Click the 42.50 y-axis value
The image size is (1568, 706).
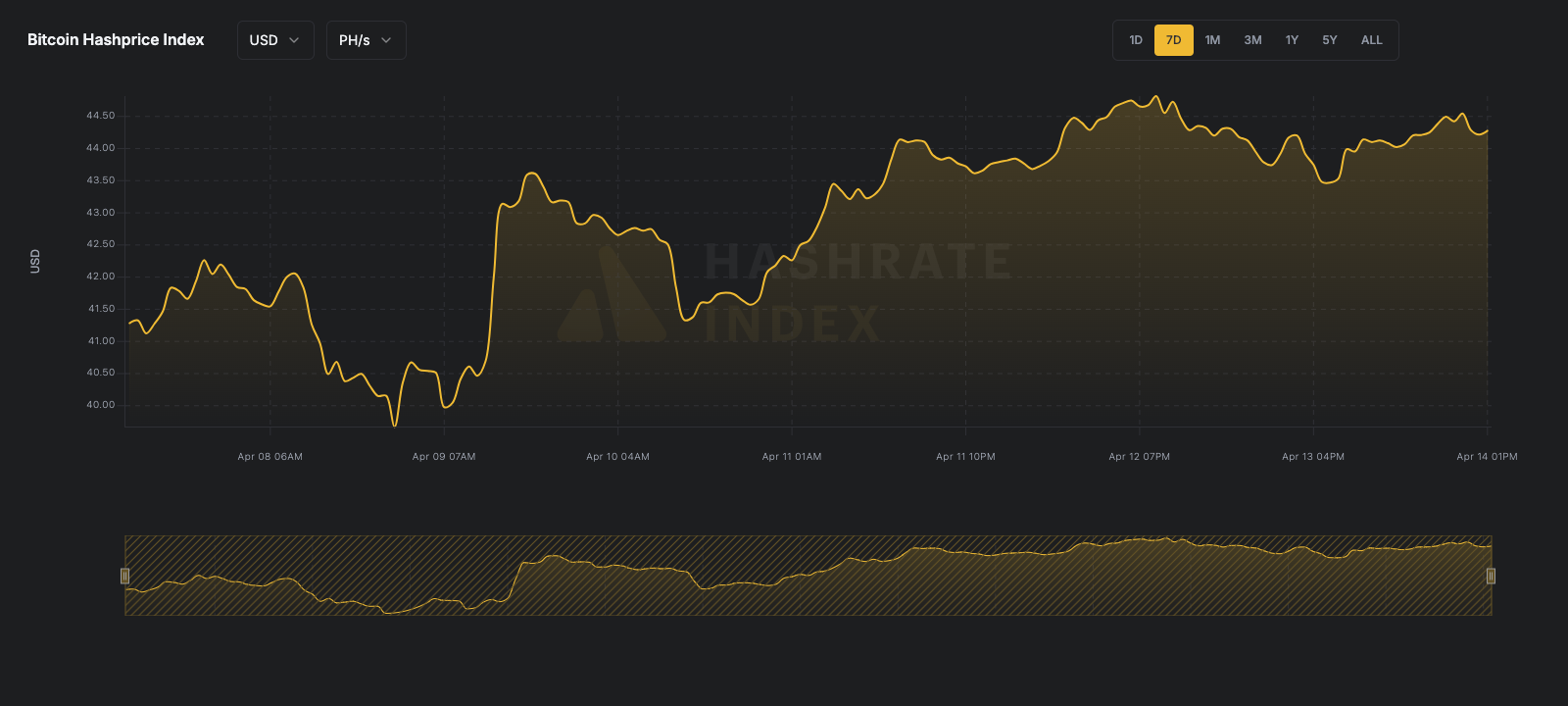100,244
